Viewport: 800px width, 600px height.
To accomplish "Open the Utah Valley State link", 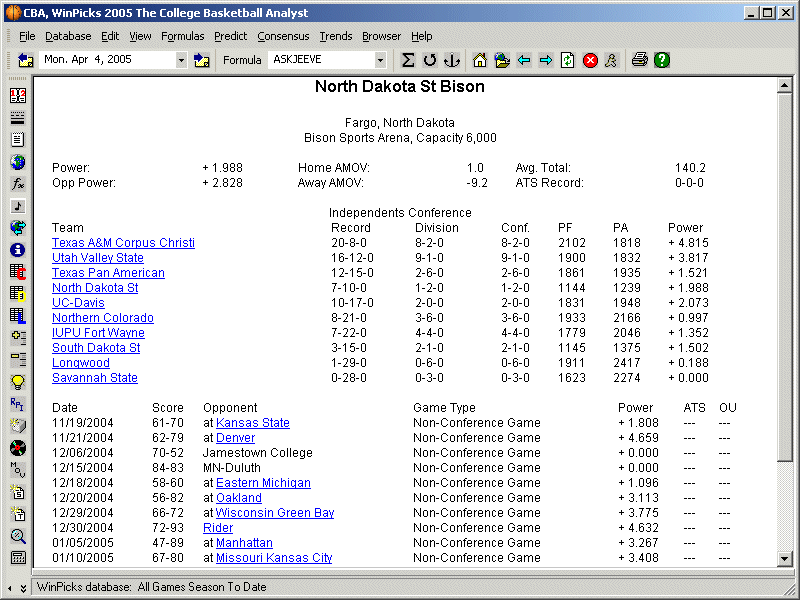I will click(x=98, y=258).
